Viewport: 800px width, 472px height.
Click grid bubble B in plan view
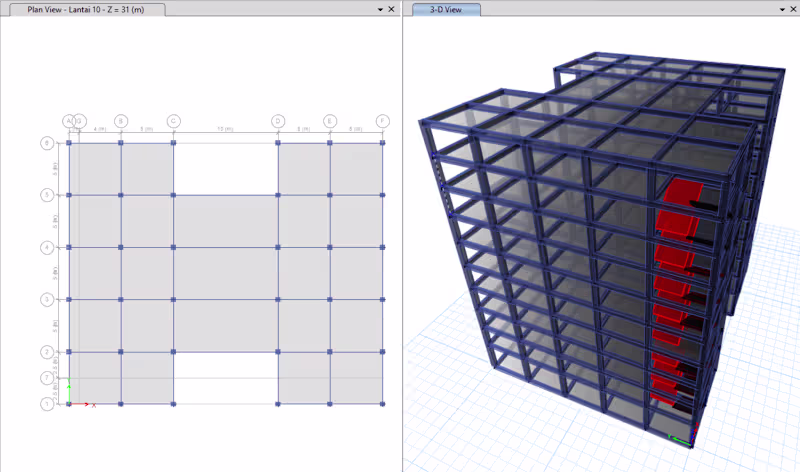tap(121, 121)
